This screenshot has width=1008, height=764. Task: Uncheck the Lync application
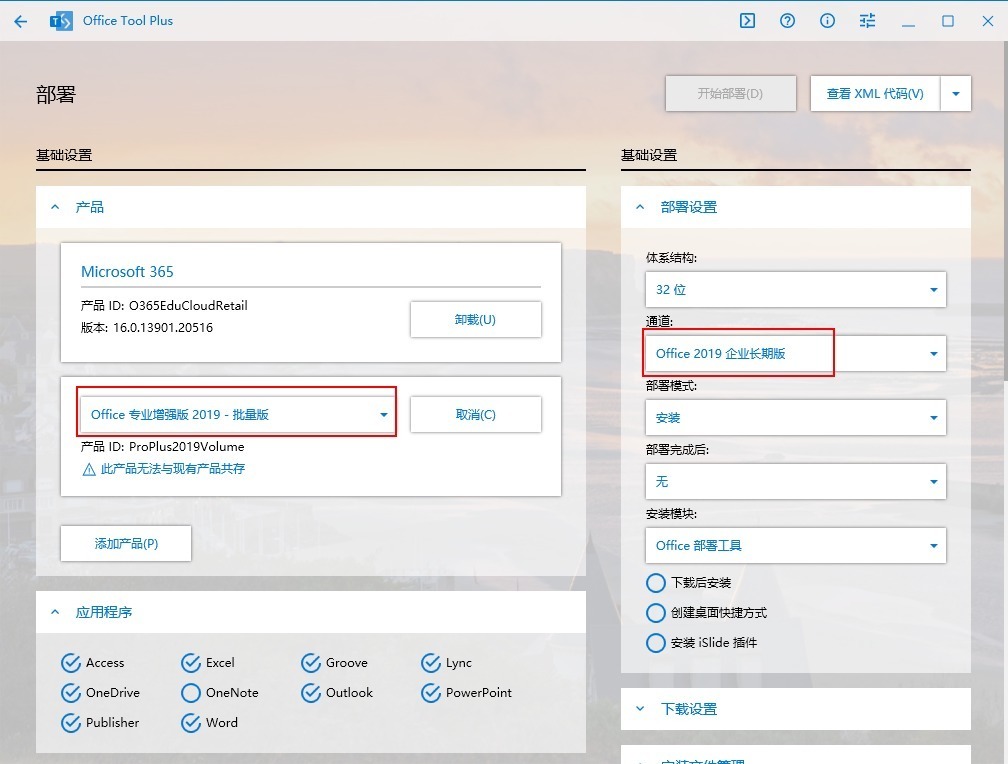pos(431,662)
